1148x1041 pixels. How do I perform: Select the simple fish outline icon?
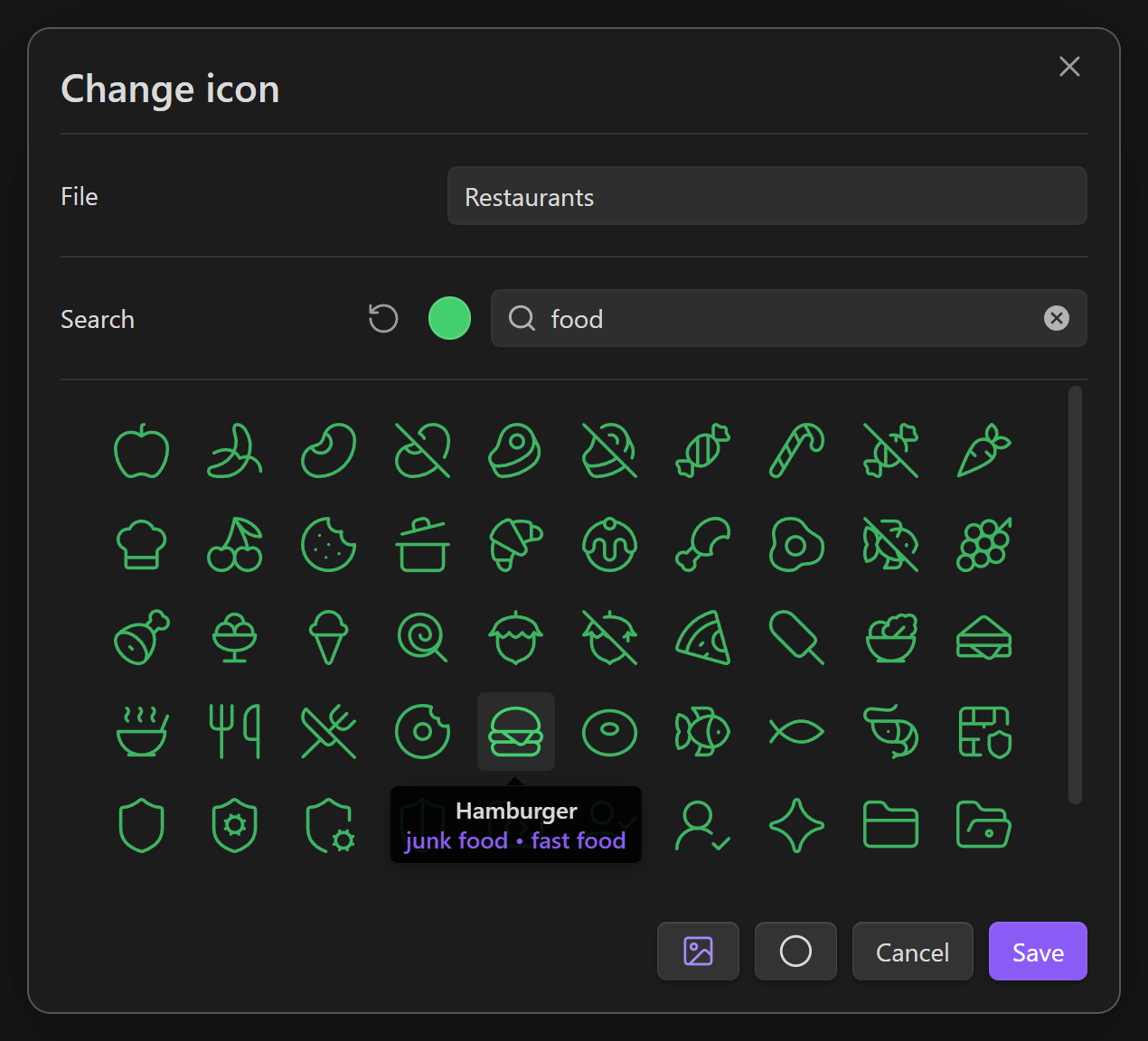796,732
